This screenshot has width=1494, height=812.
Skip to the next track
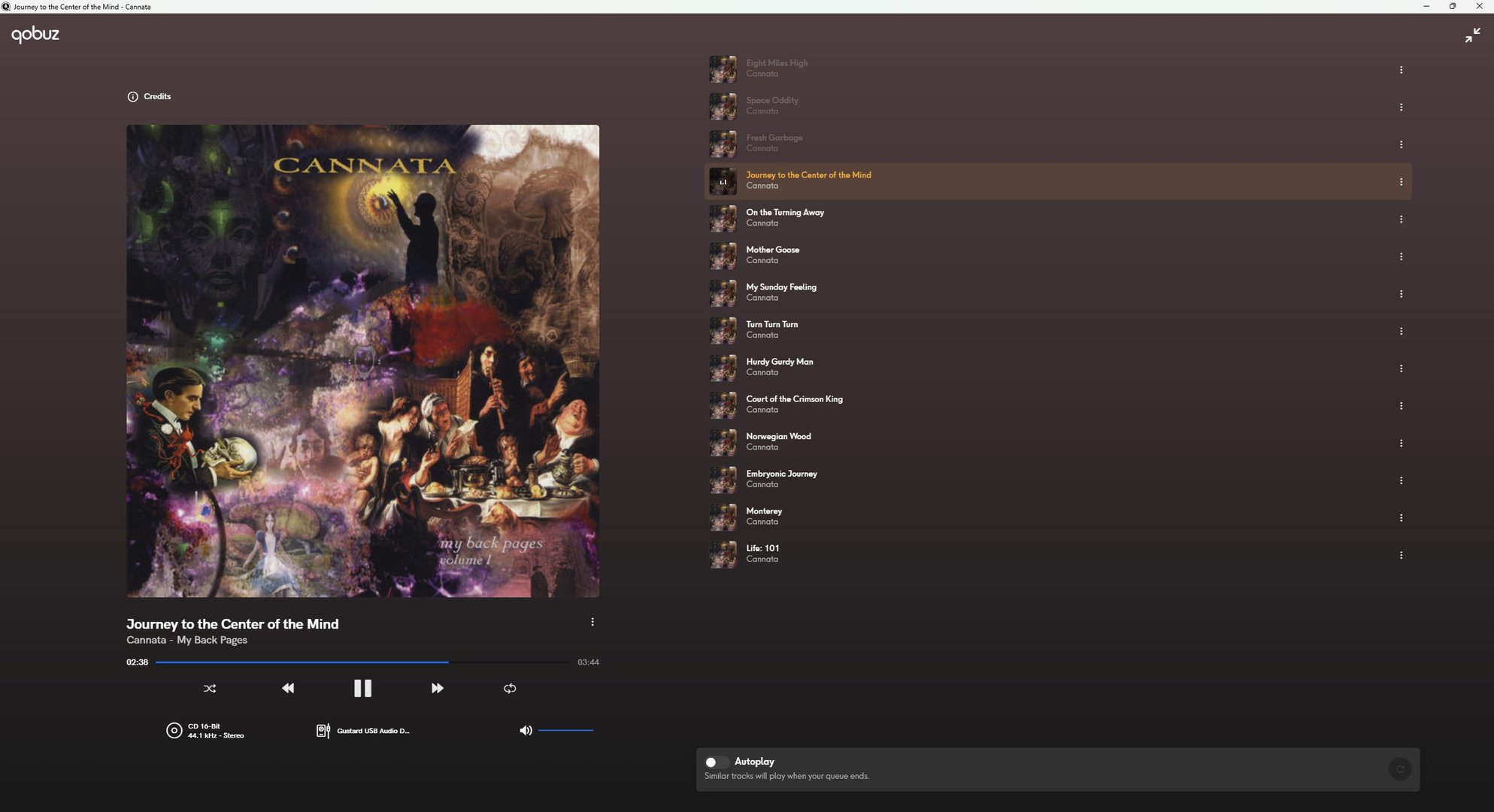437,688
